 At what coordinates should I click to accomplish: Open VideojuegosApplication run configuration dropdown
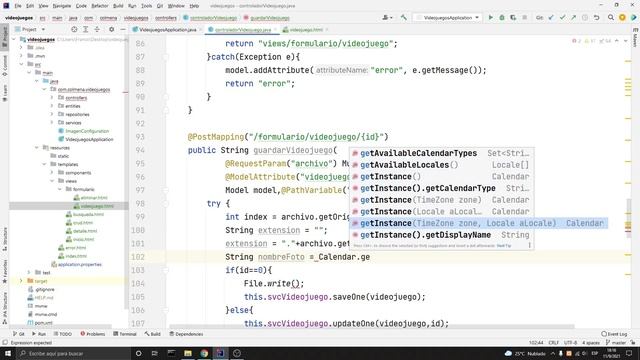(x=448, y=18)
